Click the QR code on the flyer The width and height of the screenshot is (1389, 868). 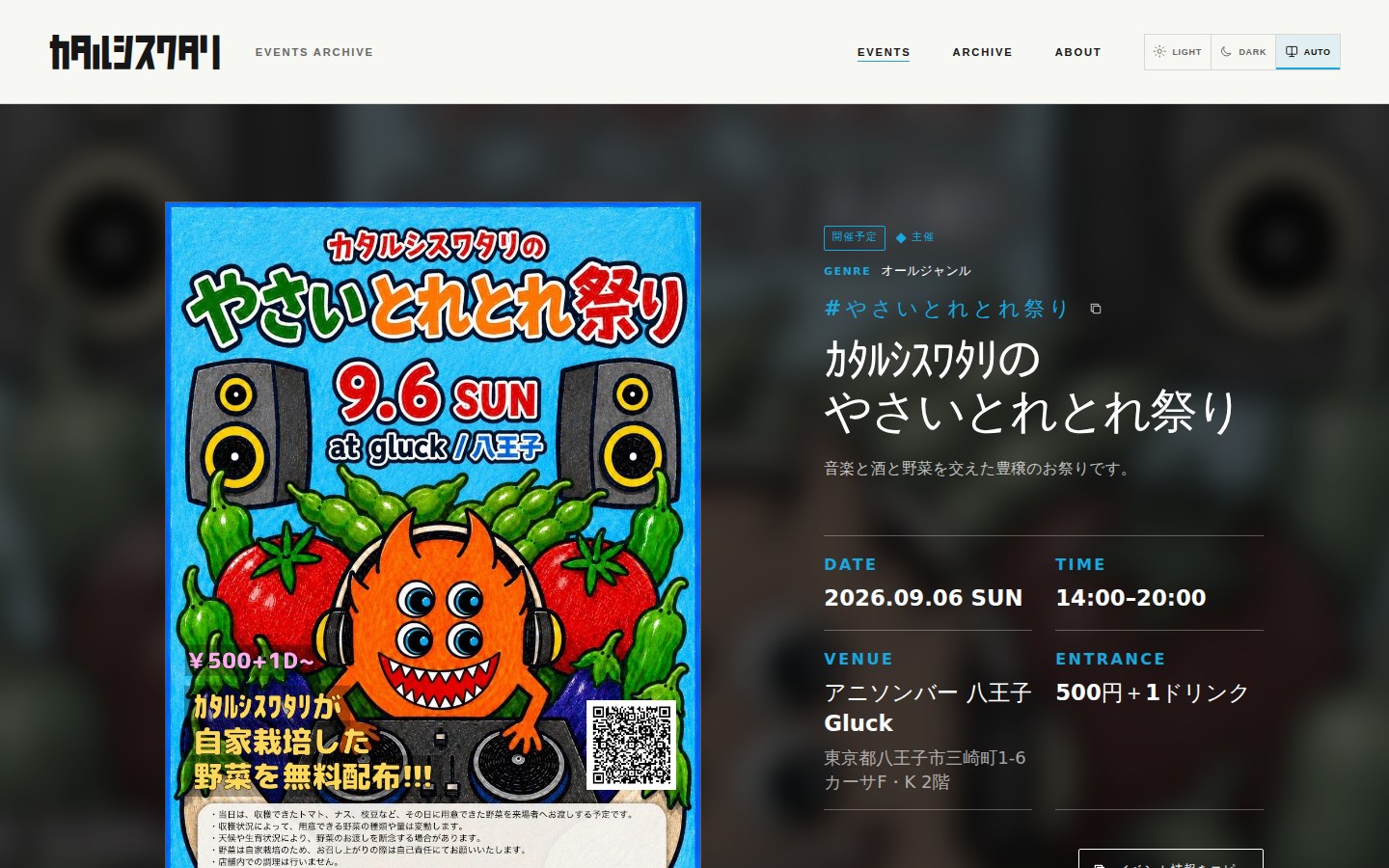click(632, 745)
